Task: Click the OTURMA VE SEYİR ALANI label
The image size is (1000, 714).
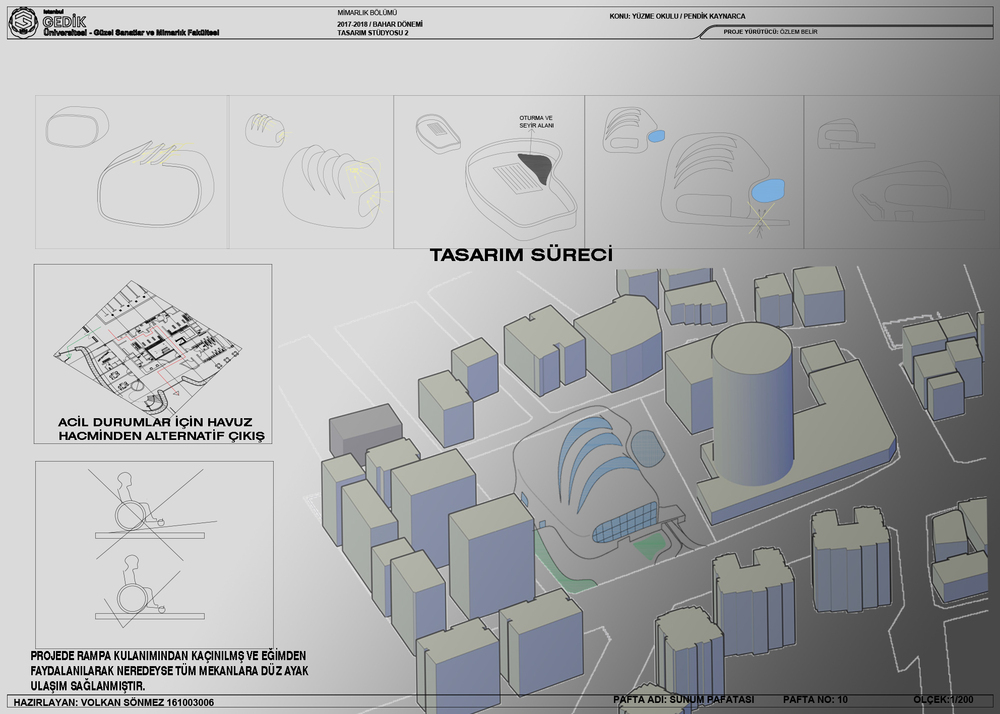Action: pyautogui.click(x=535, y=121)
